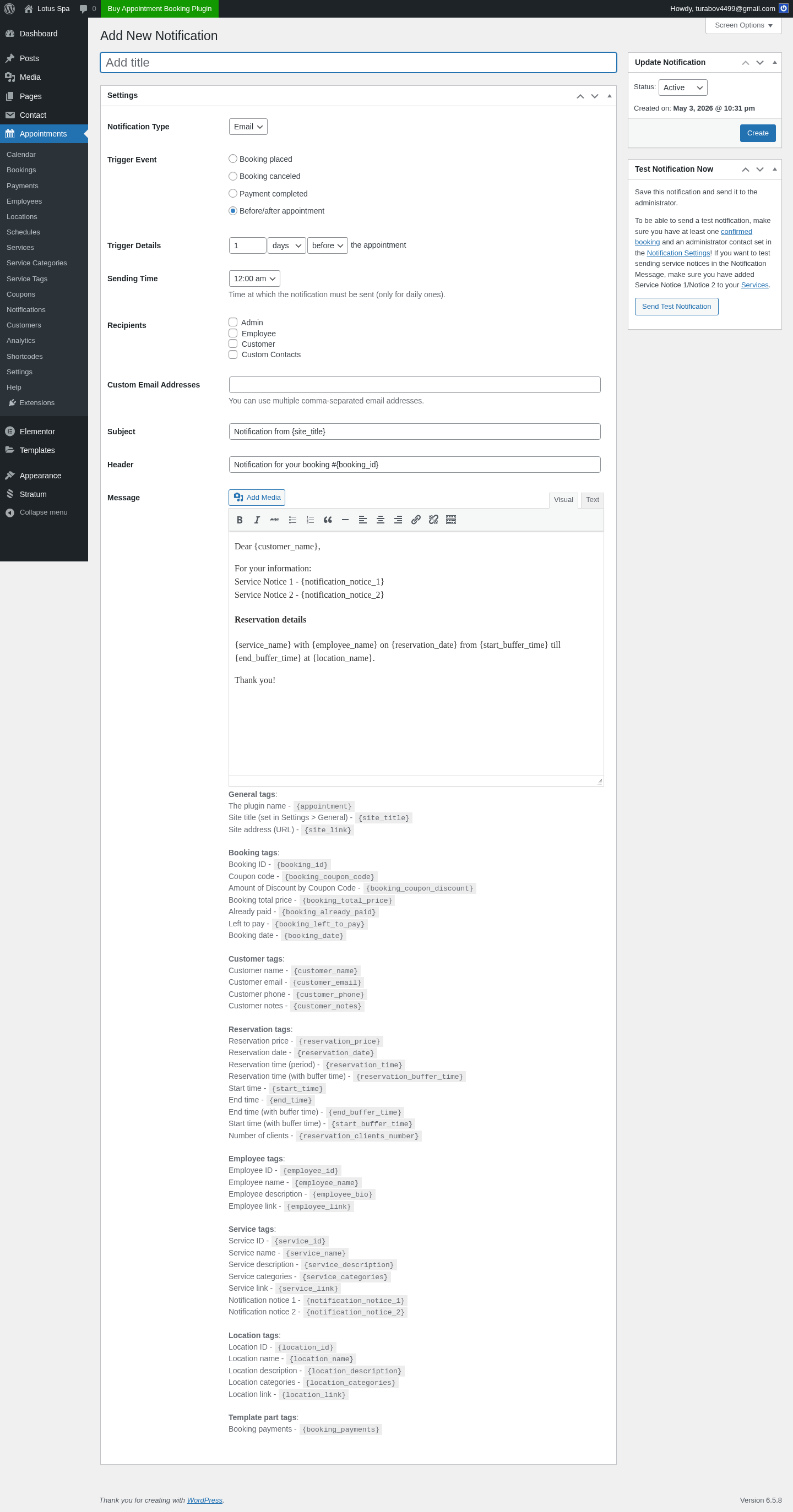Insert a numbered list
This screenshot has width=793, height=1512.
click(x=310, y=520)
